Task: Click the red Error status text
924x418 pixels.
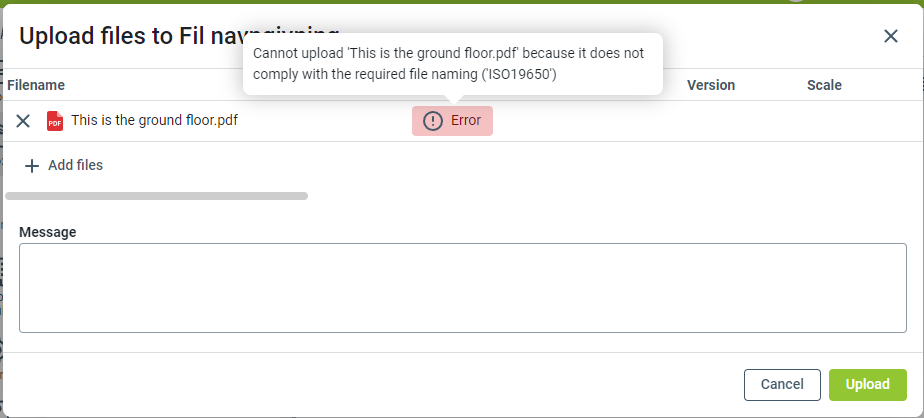Action: 466,121
